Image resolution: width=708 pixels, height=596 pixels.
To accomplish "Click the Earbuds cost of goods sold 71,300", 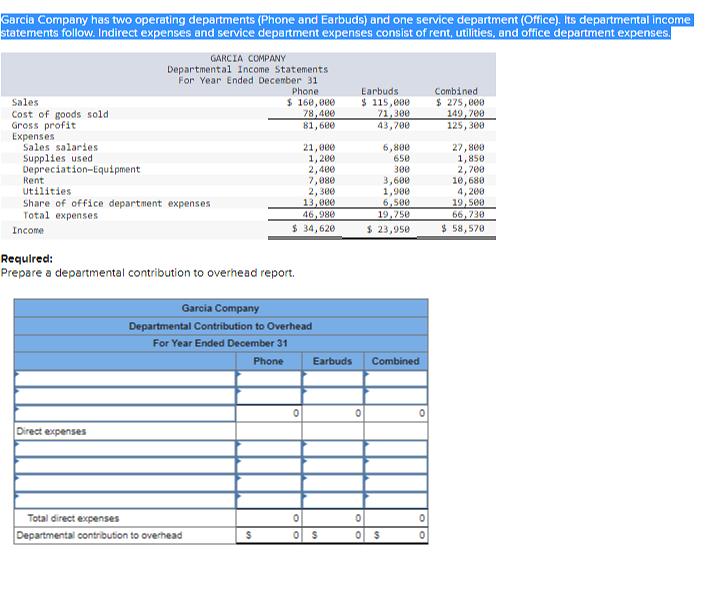I will [x=394, y=113].
